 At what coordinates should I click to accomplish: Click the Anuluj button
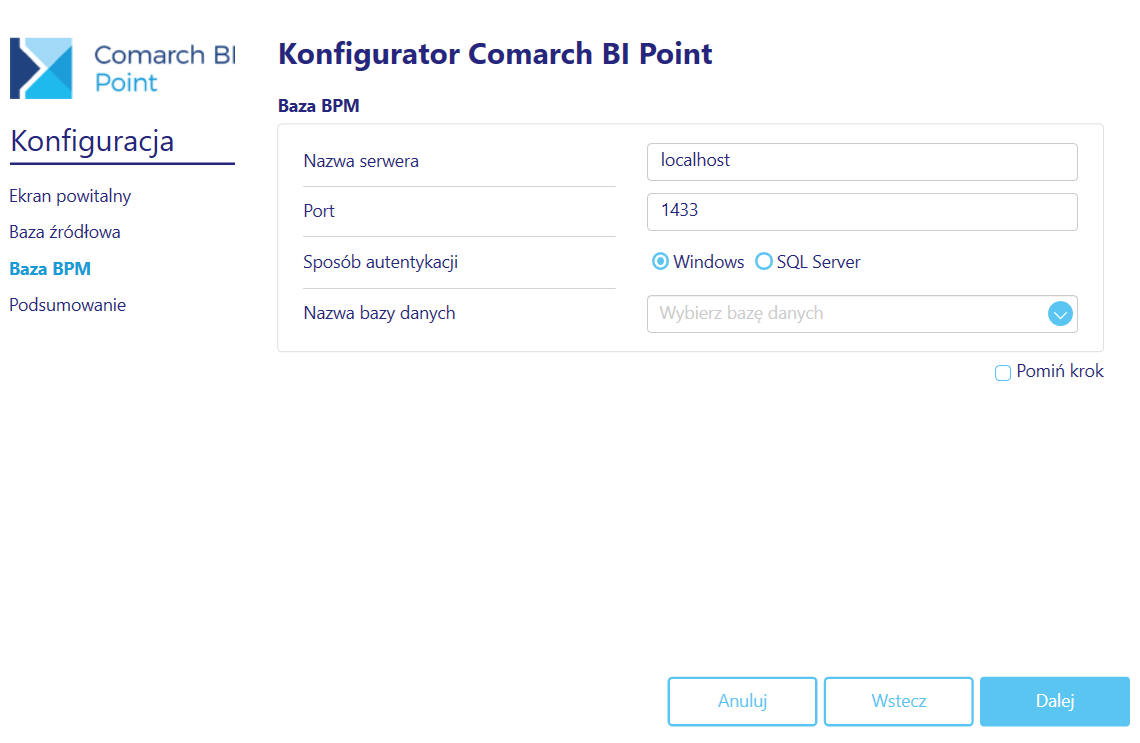tap(742, 702)
